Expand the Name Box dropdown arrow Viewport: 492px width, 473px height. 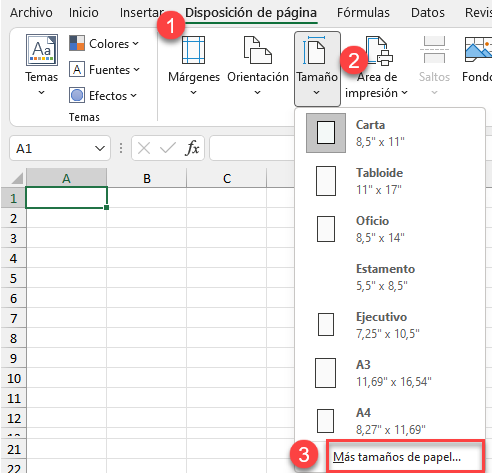100,148
